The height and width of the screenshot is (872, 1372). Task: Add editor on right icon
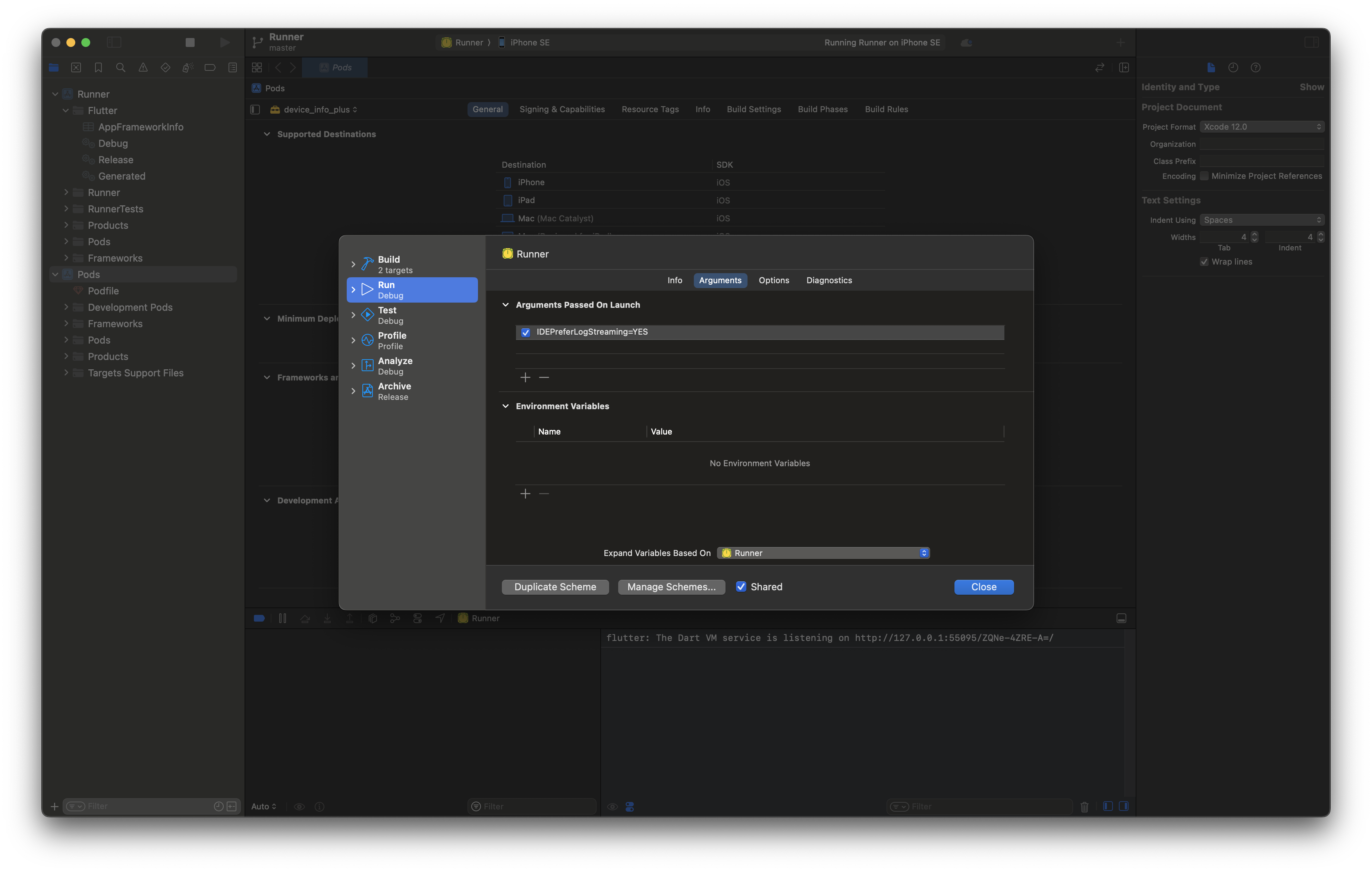click(x=1124, y=67)
